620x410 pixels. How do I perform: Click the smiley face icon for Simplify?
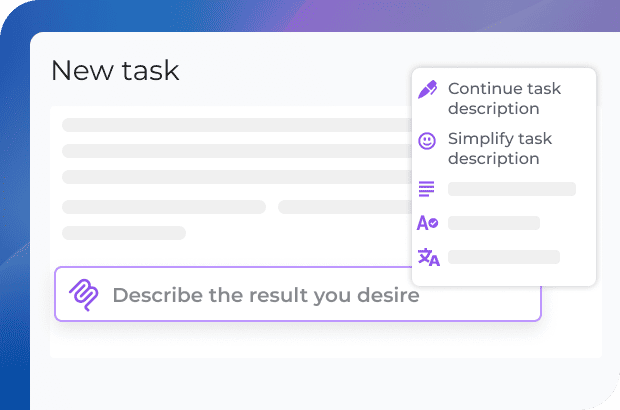(427, 141)
